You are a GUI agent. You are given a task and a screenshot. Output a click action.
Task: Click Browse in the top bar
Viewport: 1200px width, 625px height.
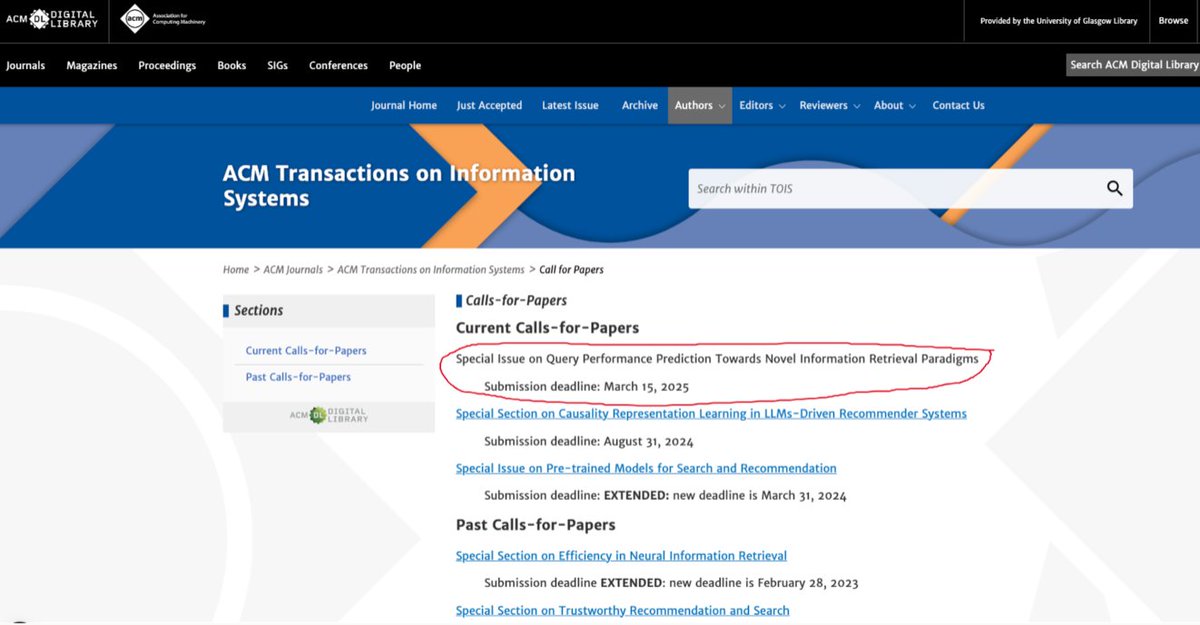point(1173,20)
